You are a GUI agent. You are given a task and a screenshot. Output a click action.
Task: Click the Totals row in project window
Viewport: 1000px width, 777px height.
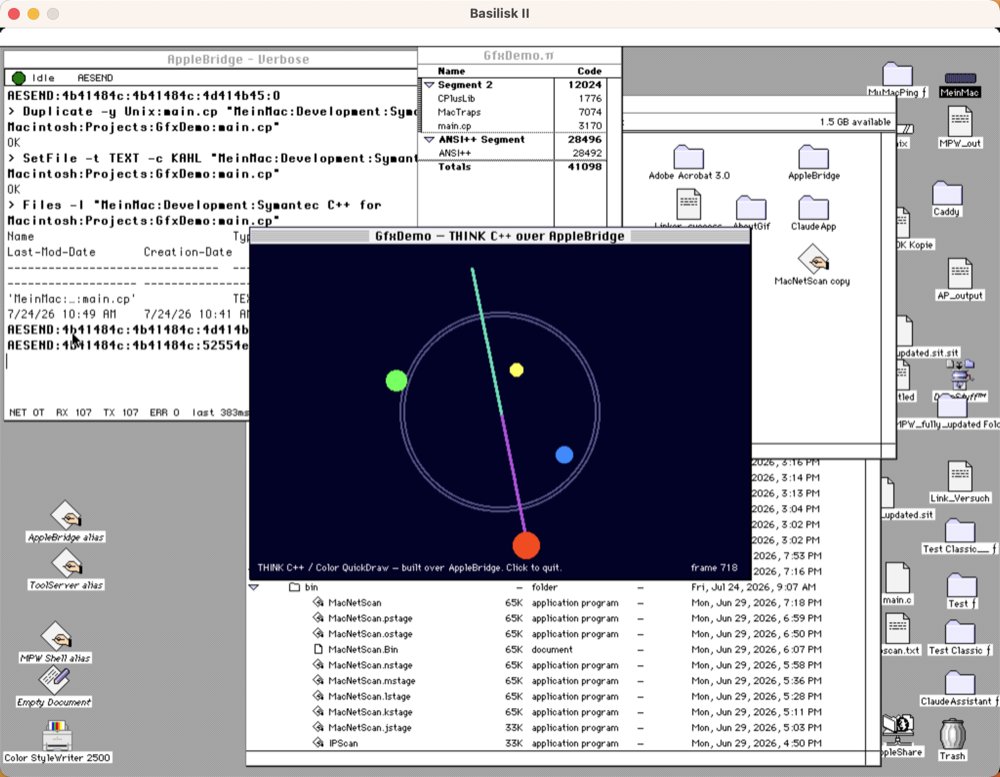513,167
